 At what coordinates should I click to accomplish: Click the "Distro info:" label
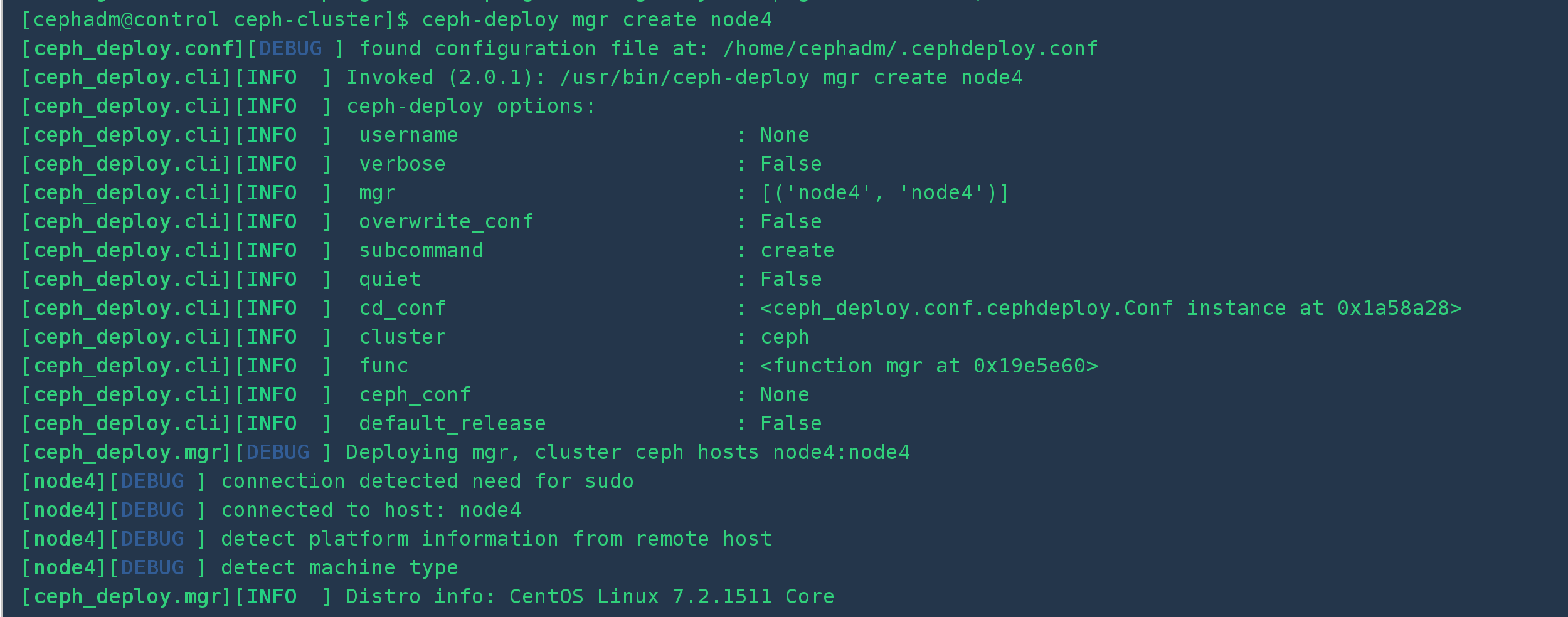point(421,597)
